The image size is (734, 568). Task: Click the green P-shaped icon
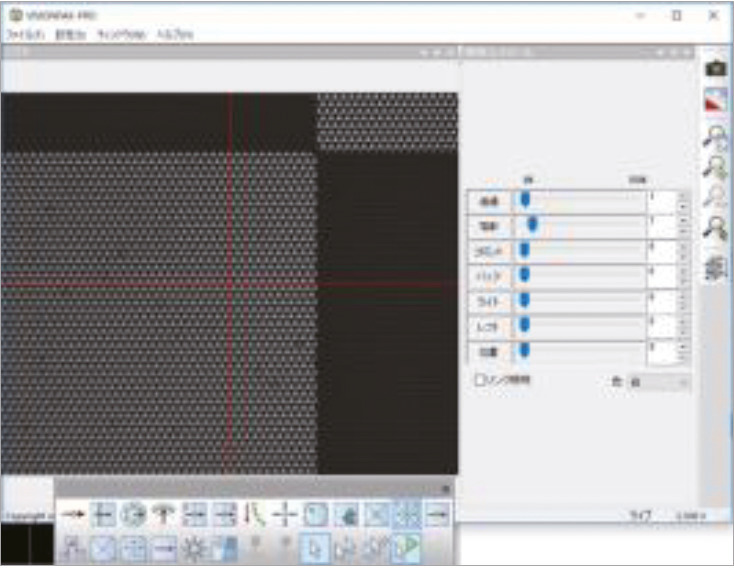(406, 547)
